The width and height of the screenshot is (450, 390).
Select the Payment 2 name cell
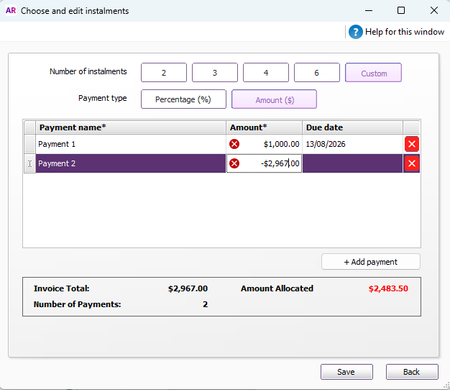click(131, 163)
